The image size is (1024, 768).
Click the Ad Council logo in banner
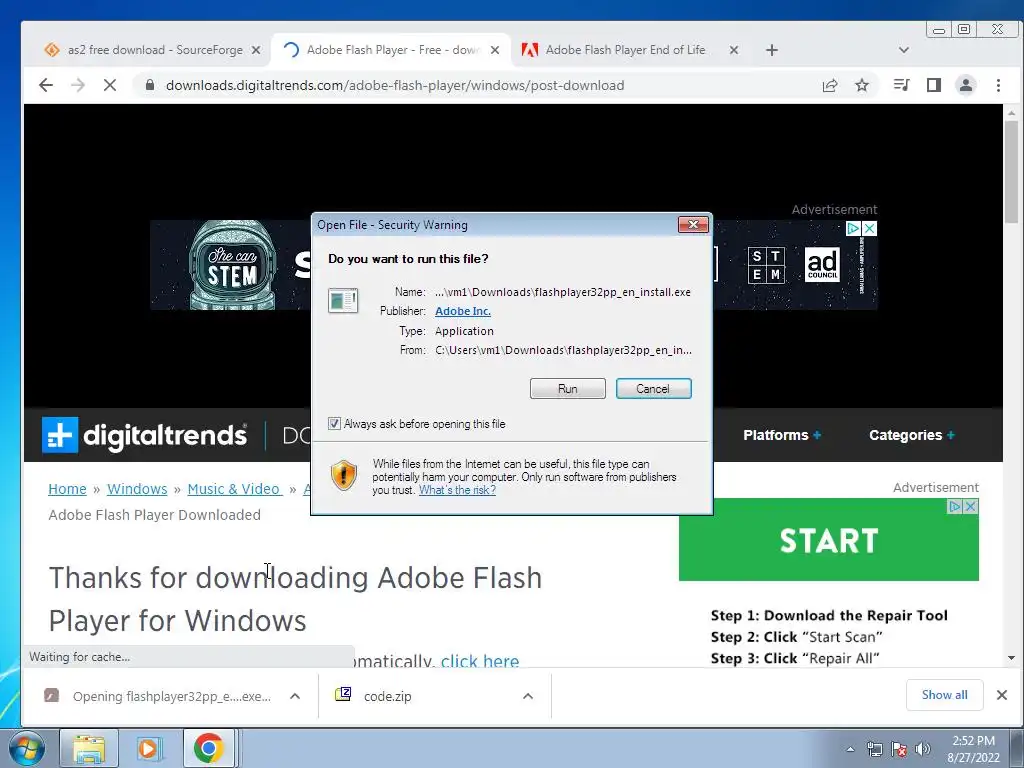(822, 264)
